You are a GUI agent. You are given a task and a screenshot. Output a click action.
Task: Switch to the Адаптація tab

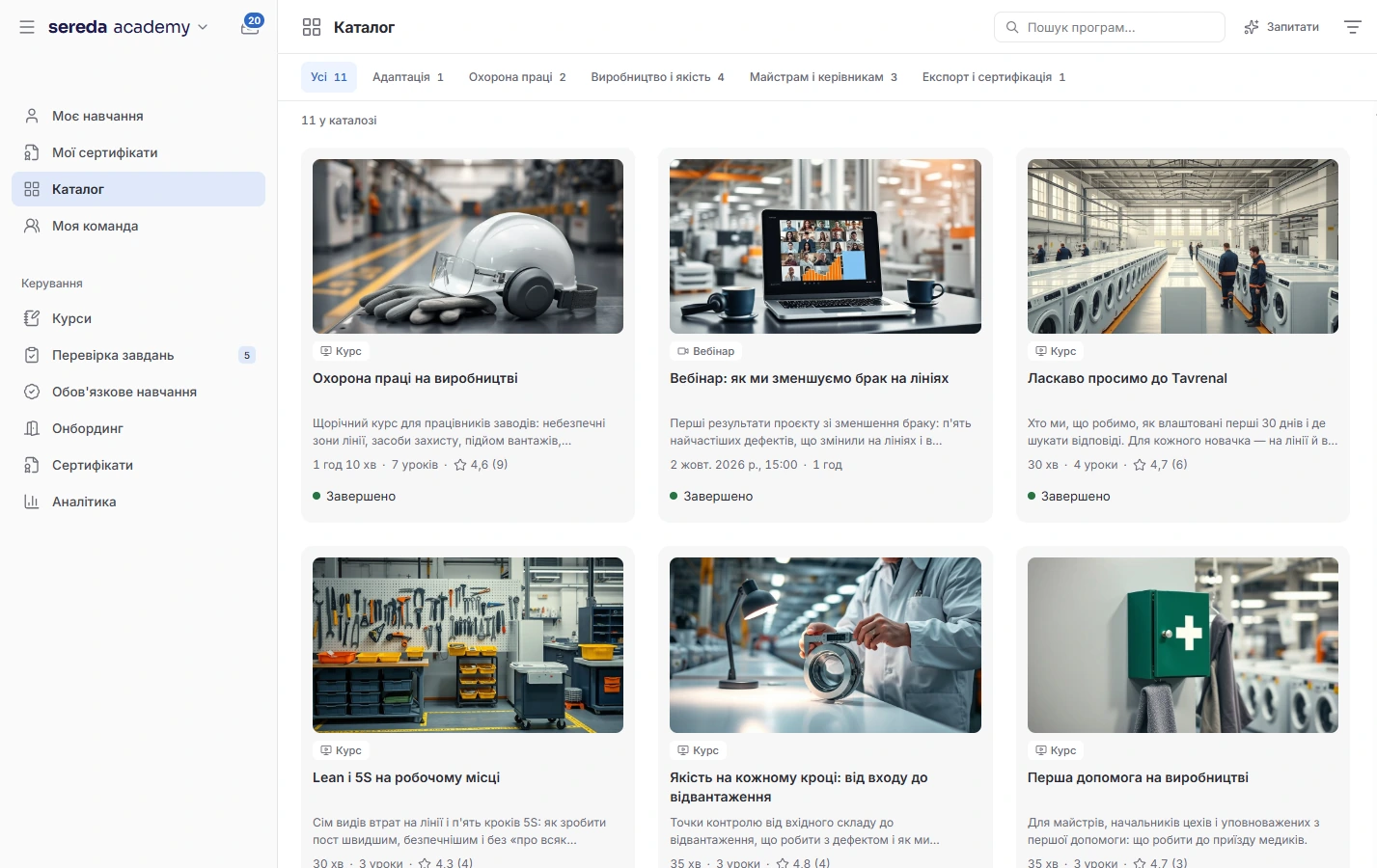[x=408, y=77]
